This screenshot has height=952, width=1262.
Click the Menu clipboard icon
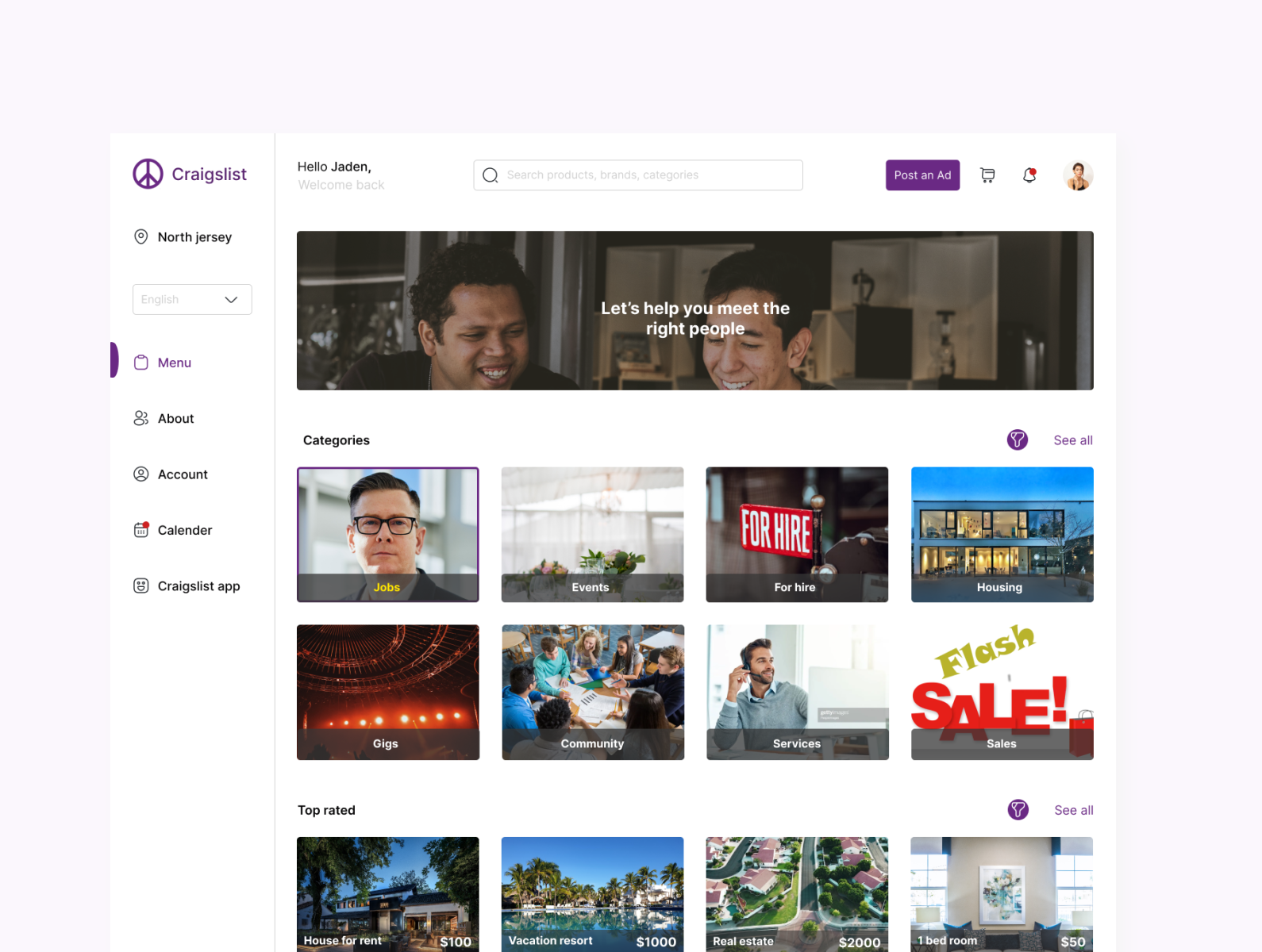coord(141,363)
